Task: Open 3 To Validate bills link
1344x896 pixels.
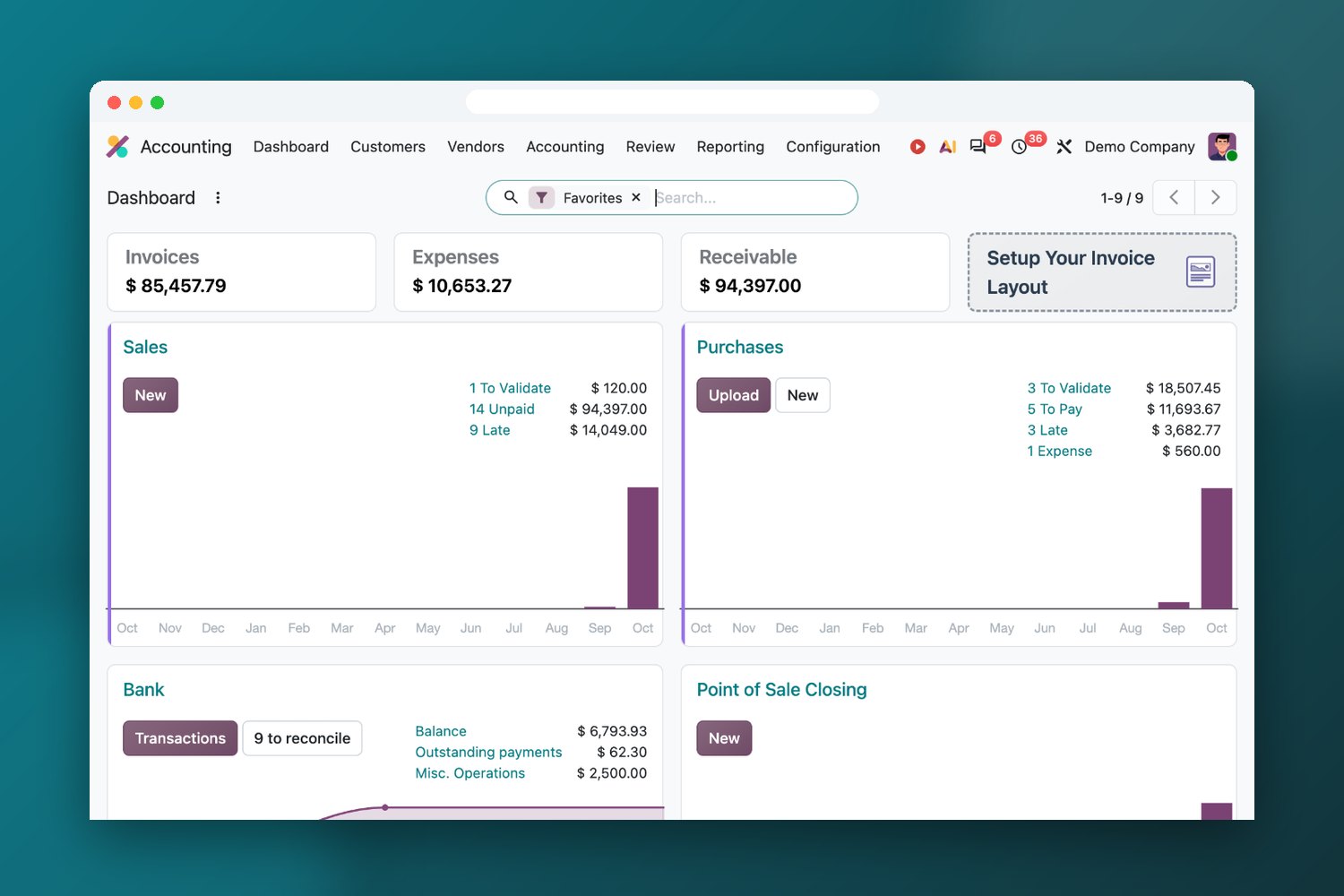Action: [x=1069, y=388]
